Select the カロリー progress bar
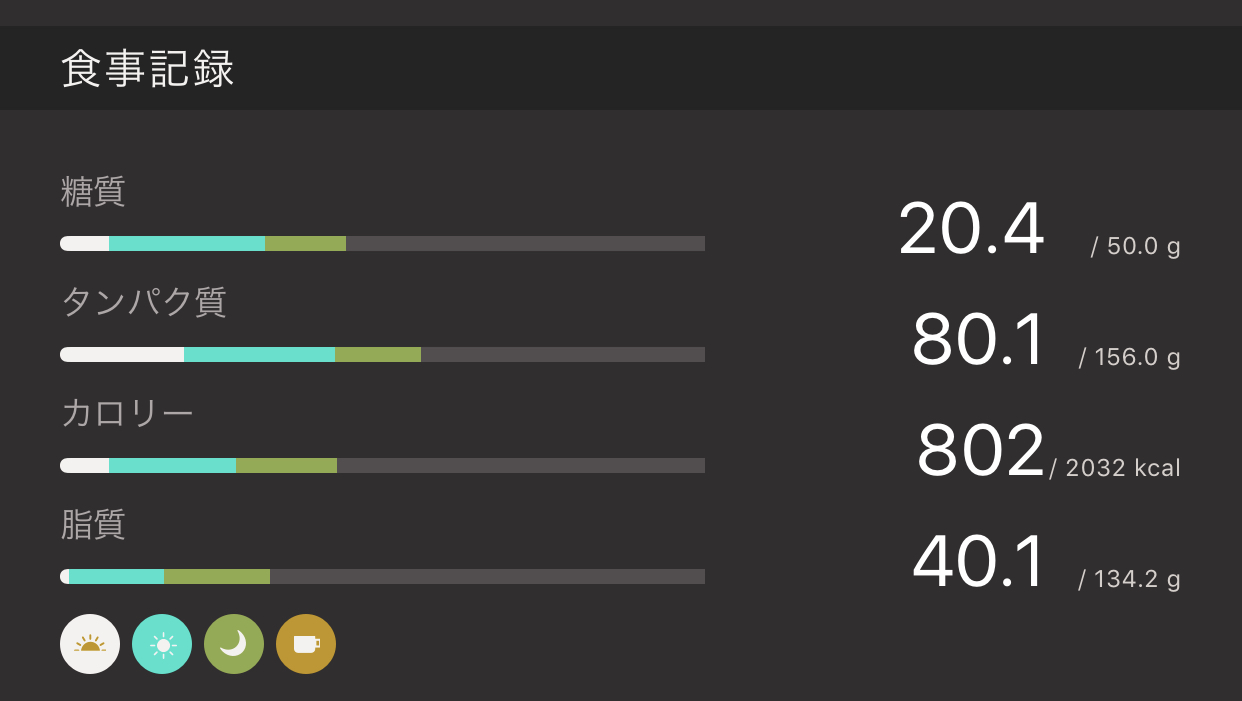1242x701 pixels. (x=382, y=466)
